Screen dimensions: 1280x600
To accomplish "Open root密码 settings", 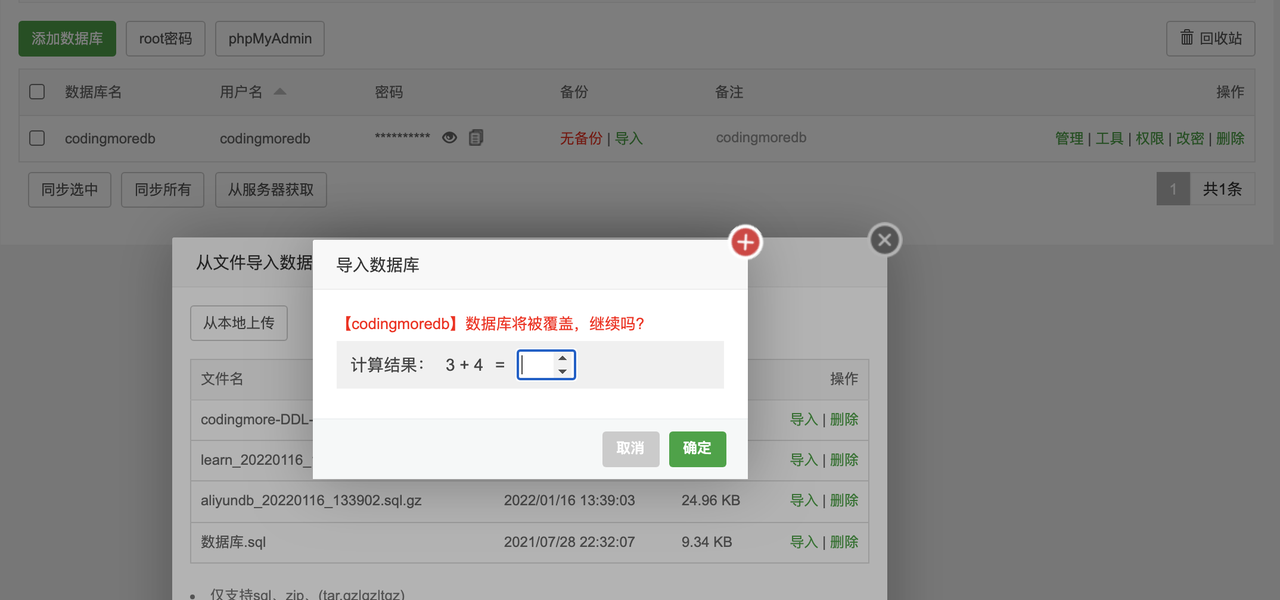I will 165,39.
